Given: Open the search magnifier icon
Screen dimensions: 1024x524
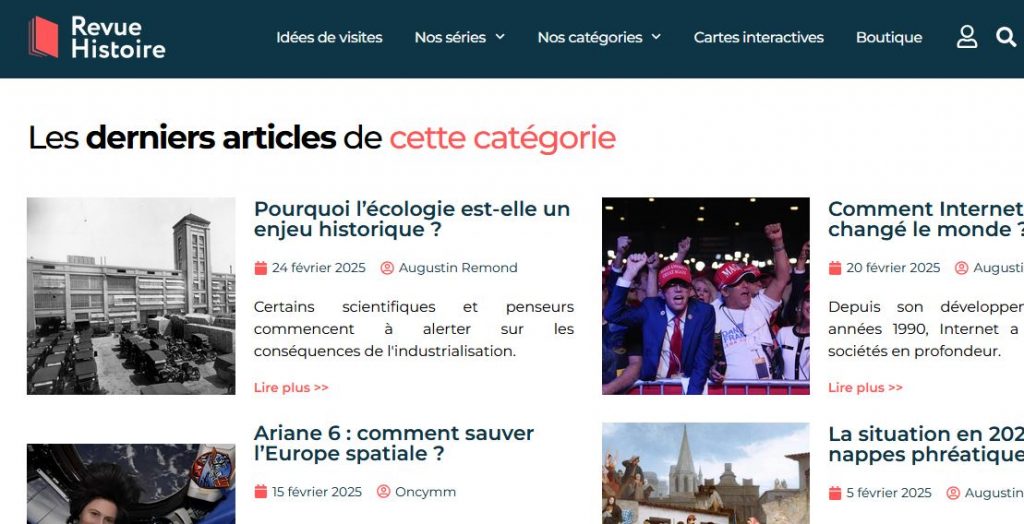Looking at the screenshot, I should (1006, 37).
